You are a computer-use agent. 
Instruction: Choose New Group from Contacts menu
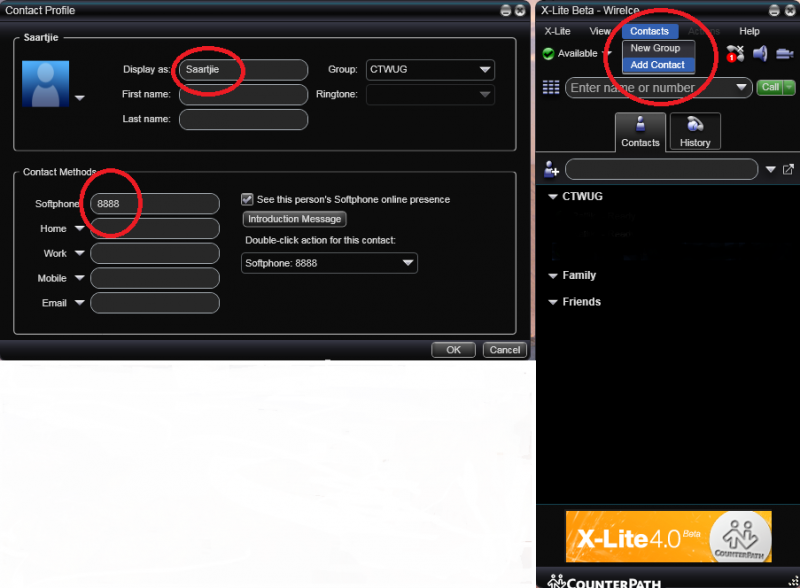[656, 48]
